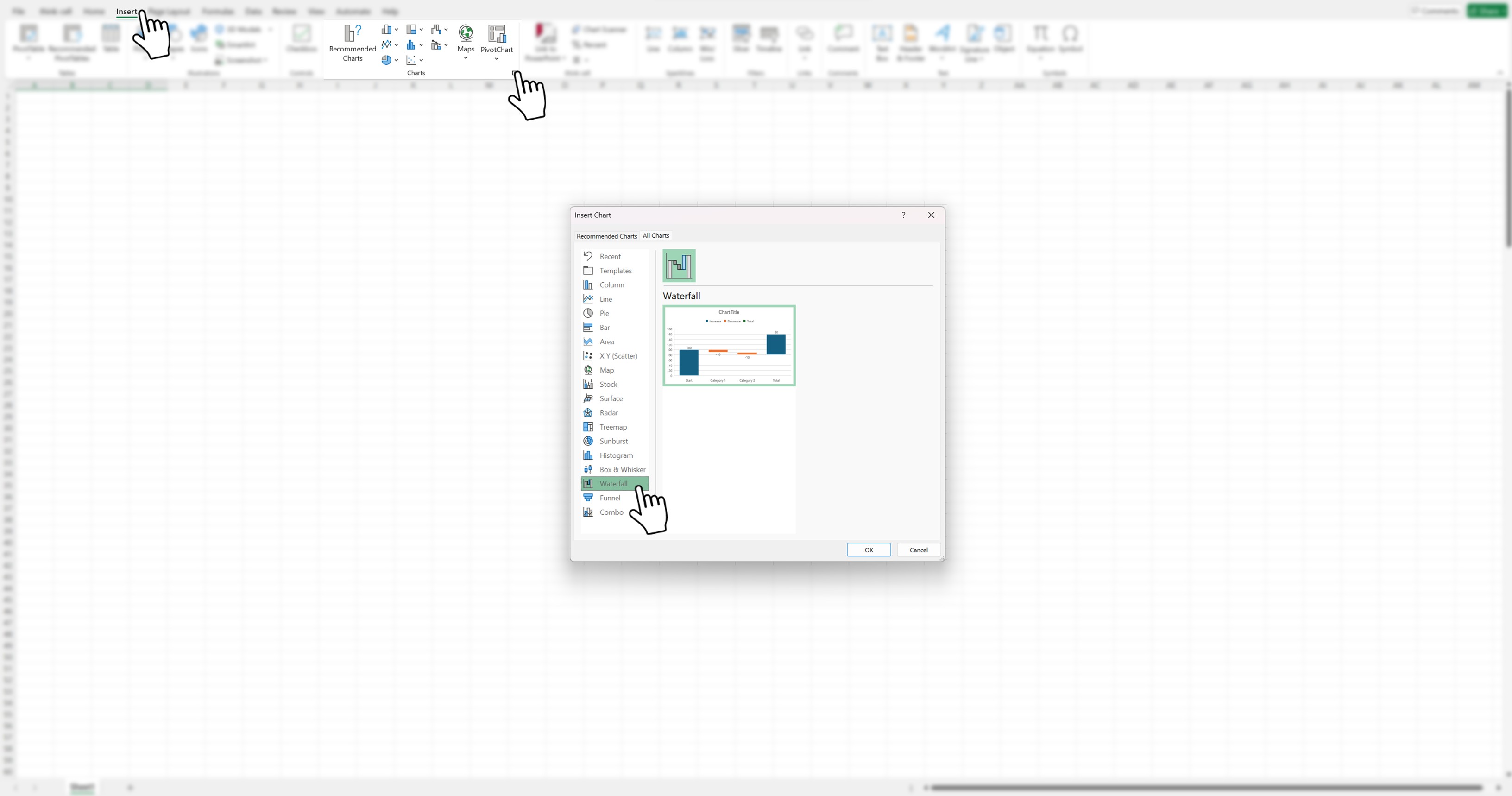
Task: Select Recent in chart type list
Action: pos(615,257)
